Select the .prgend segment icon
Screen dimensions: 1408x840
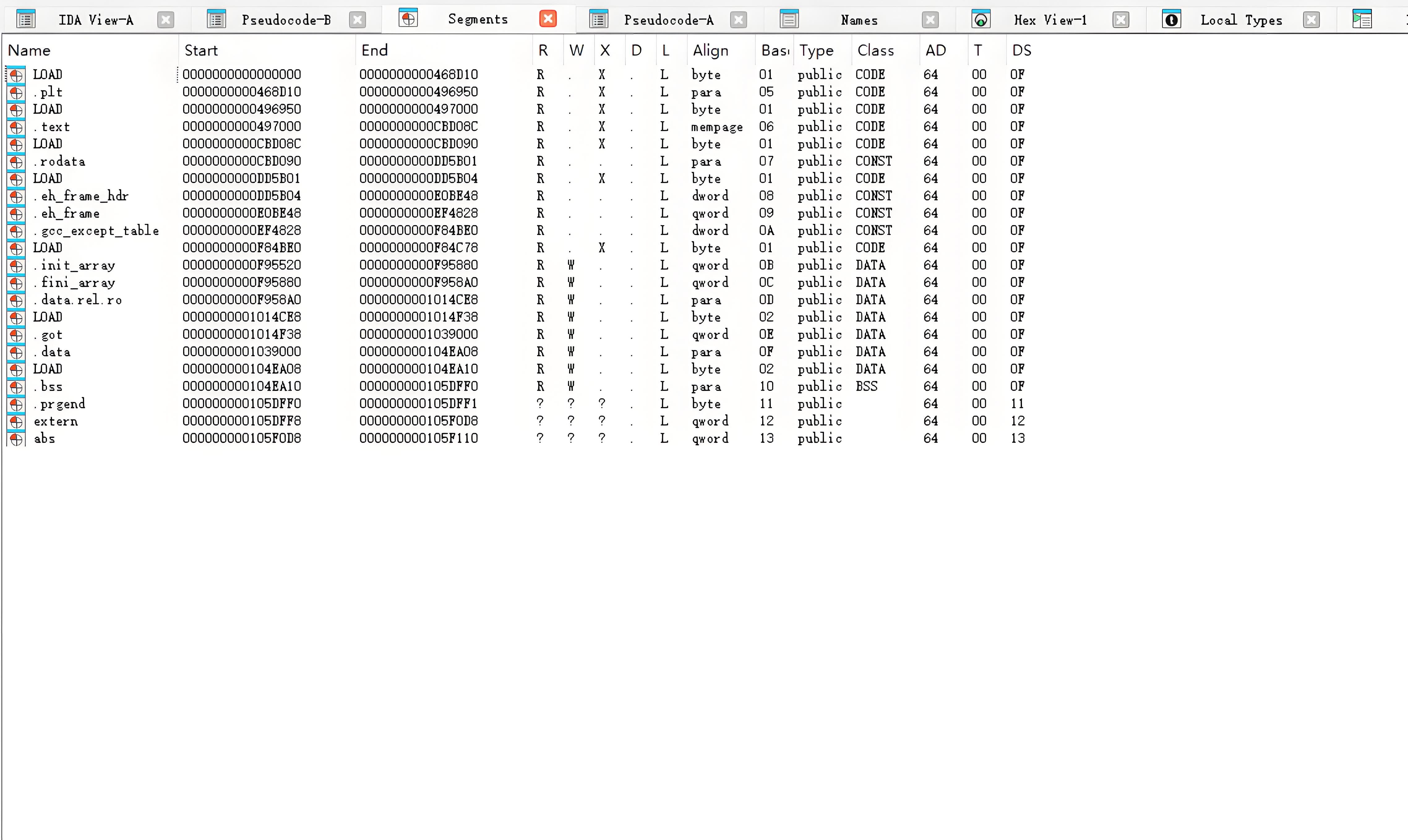(16, 404)
